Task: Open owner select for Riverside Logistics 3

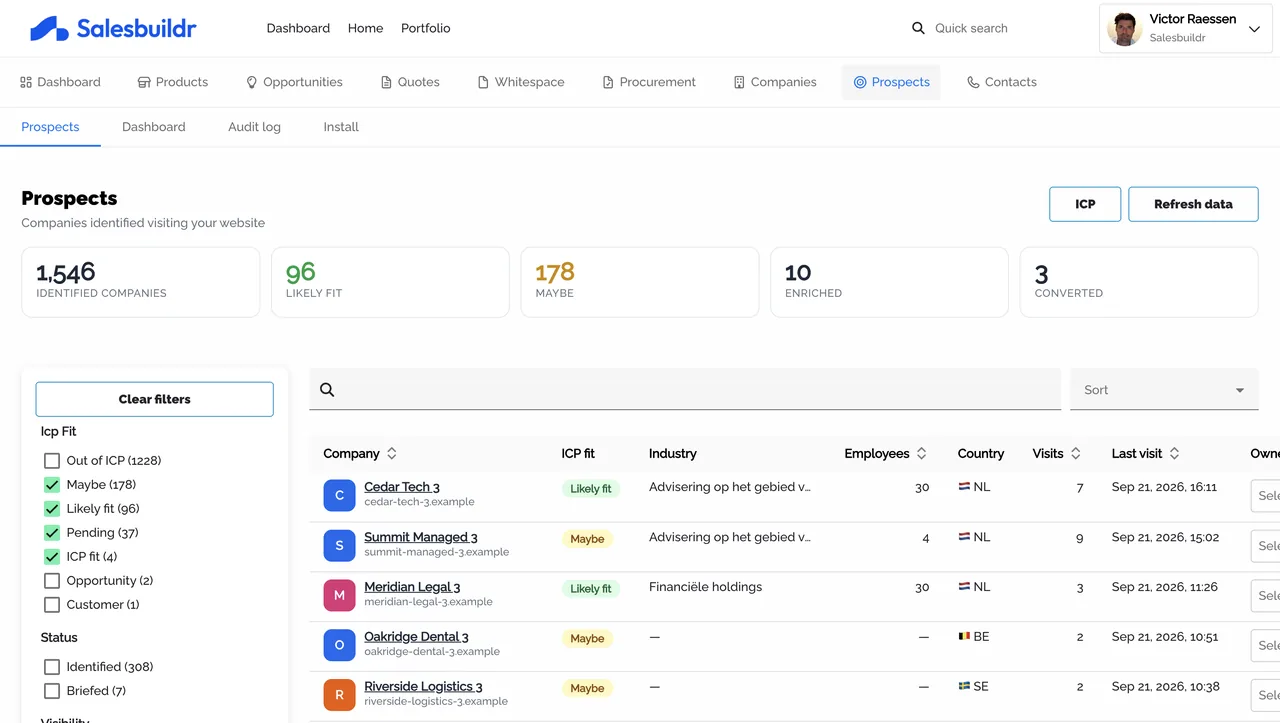Action: (1265, 696)
